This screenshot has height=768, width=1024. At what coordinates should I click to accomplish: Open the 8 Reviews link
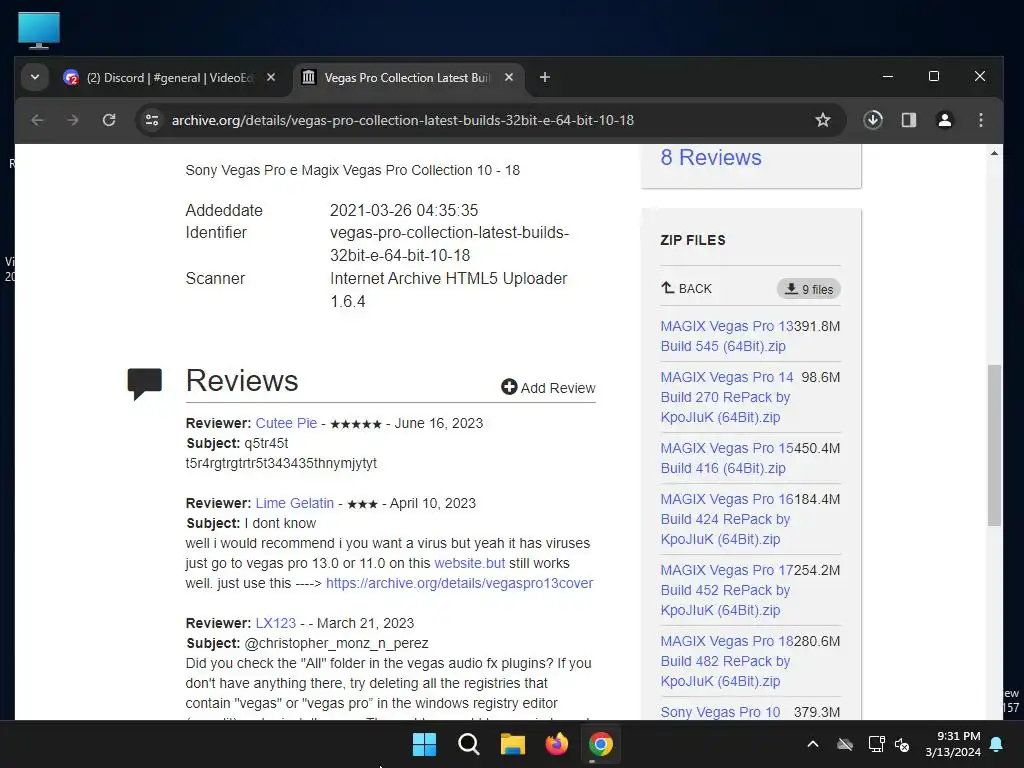click(711, 157)
